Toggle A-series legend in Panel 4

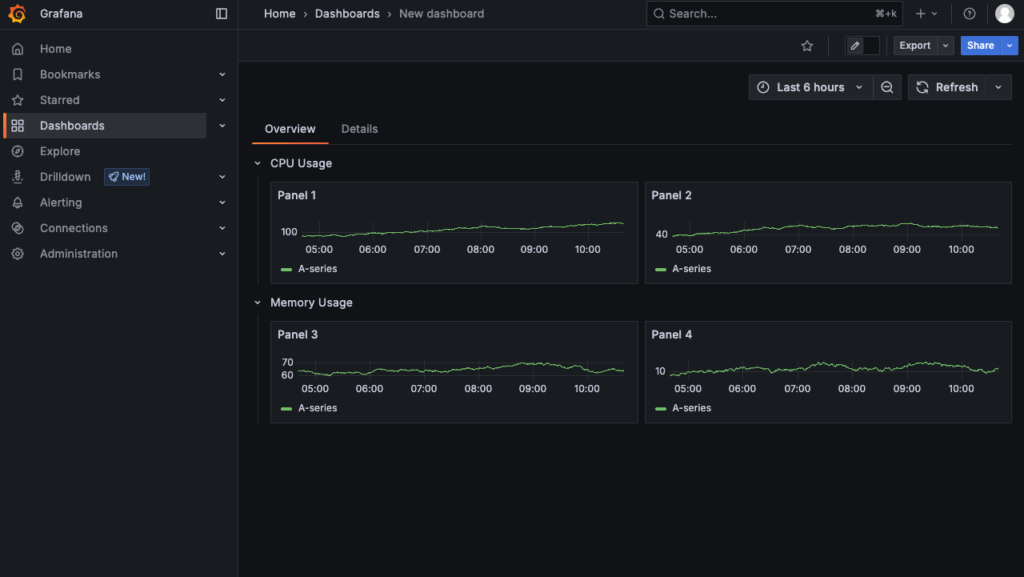tap(691, 408)
